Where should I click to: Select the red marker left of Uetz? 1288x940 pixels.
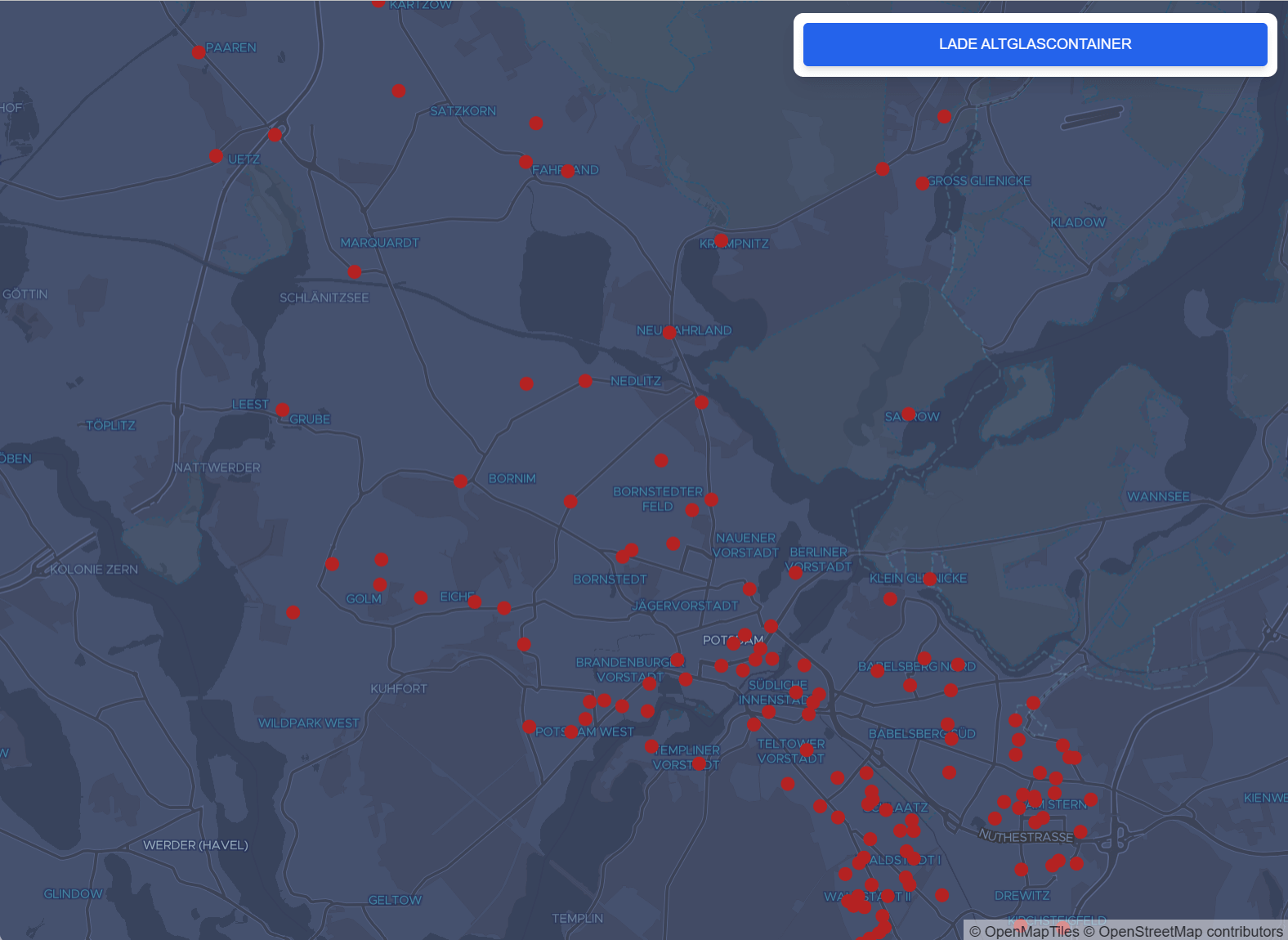click(216, 156)
